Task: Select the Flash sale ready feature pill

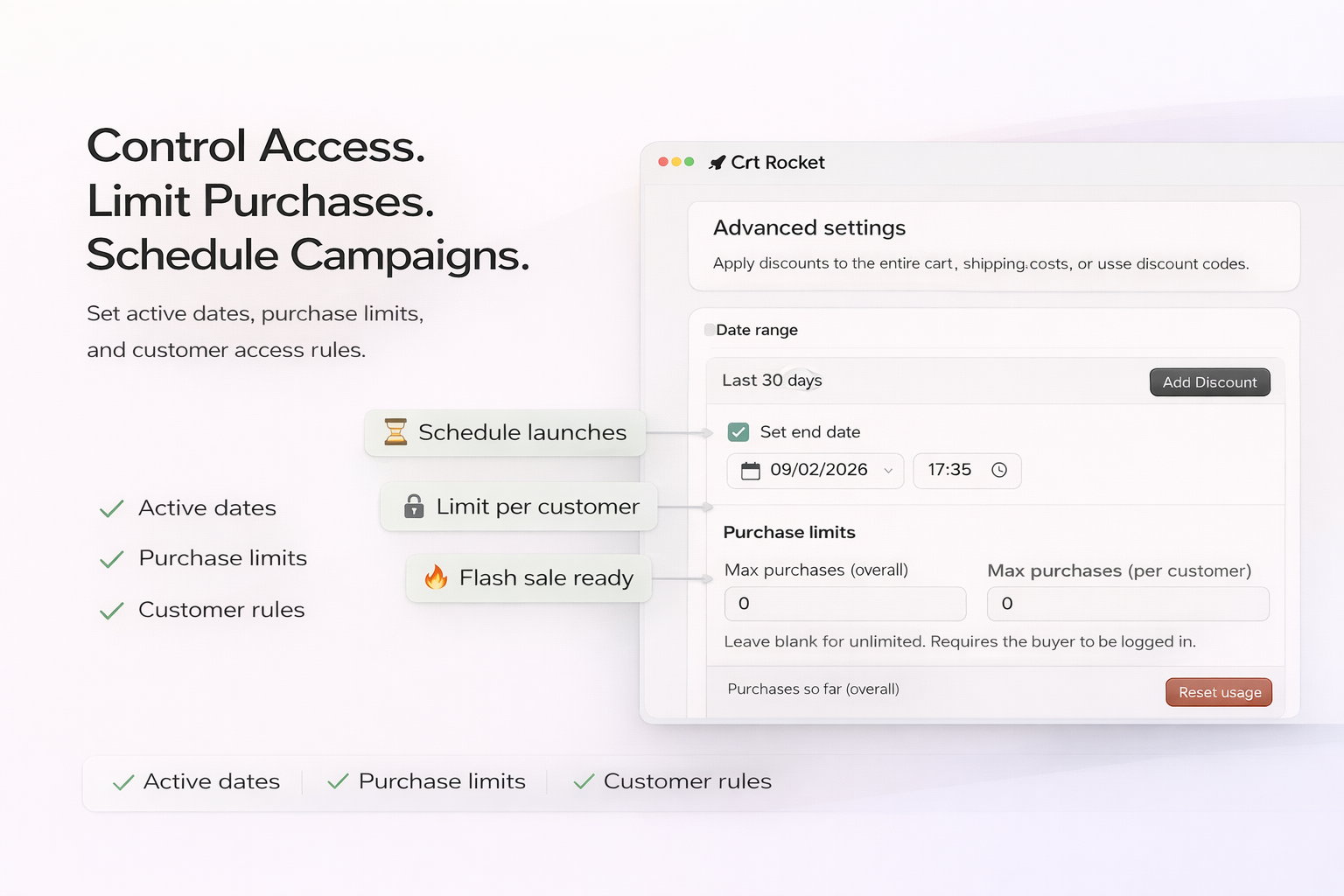Action: [x=528, y=578]
